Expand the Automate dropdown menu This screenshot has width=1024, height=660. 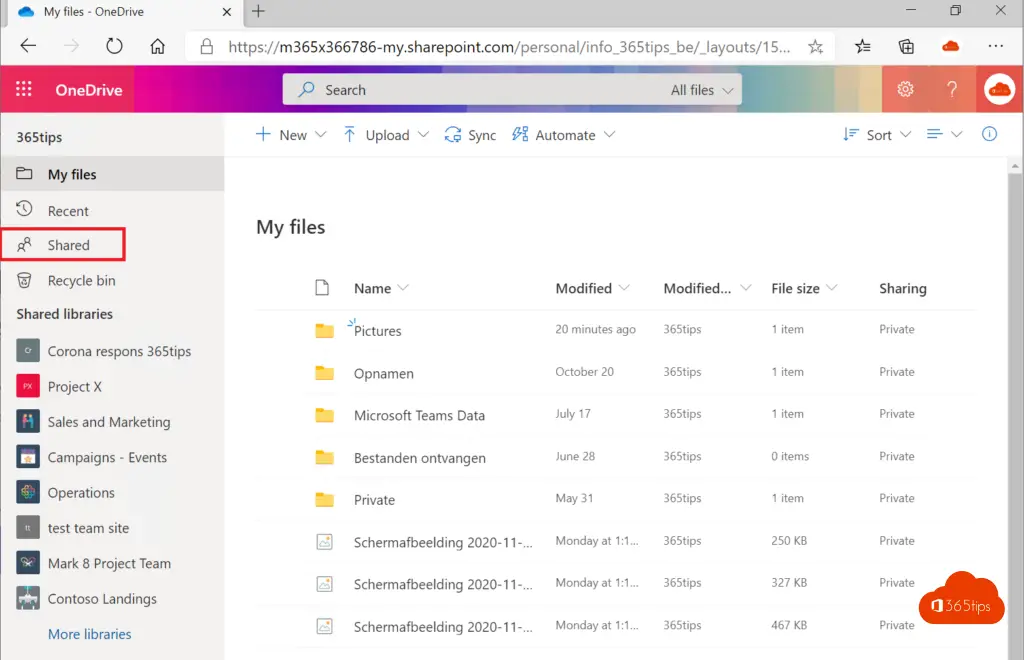coord(609,134)
